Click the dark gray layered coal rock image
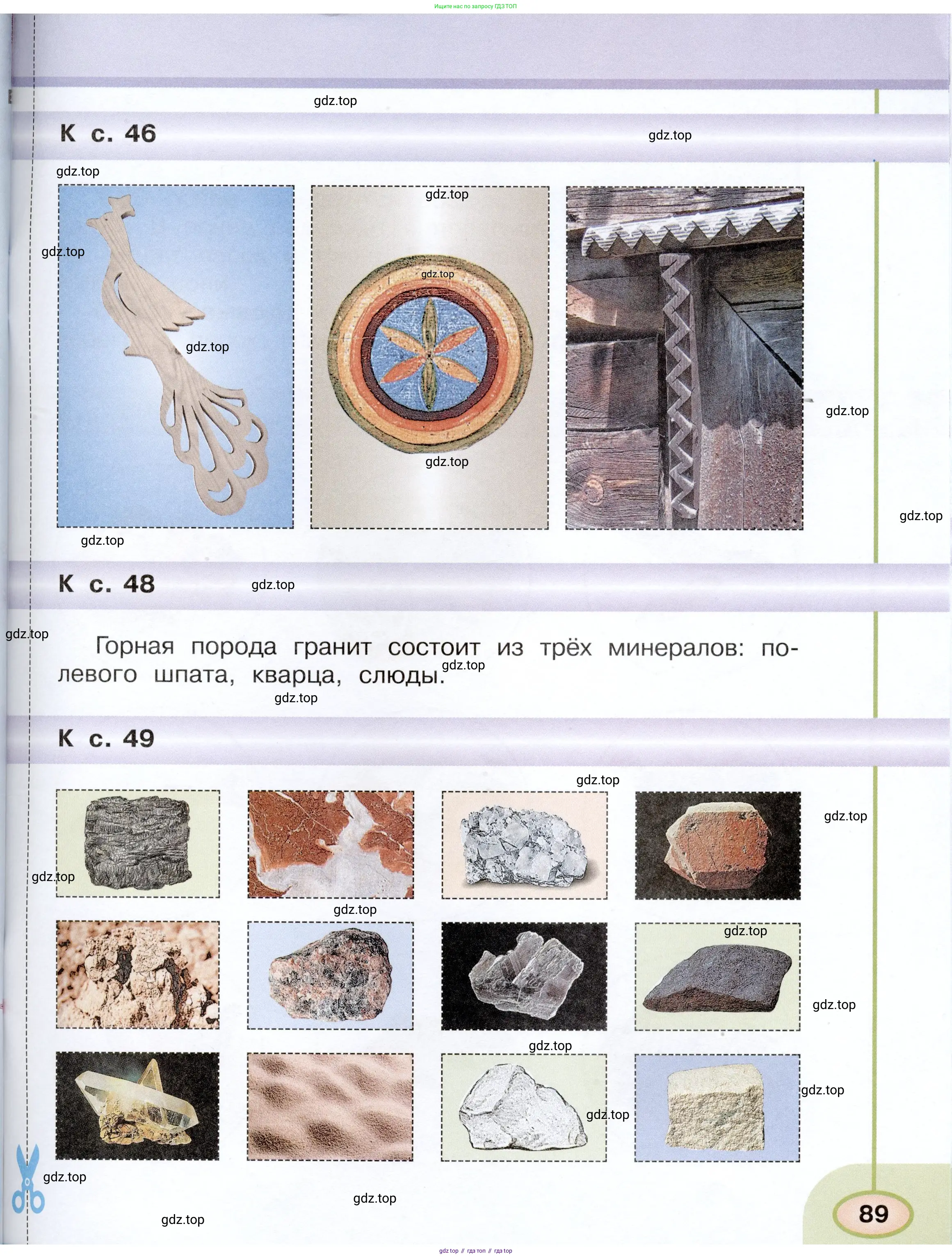The image size is (952, 1258). point(138,843)
